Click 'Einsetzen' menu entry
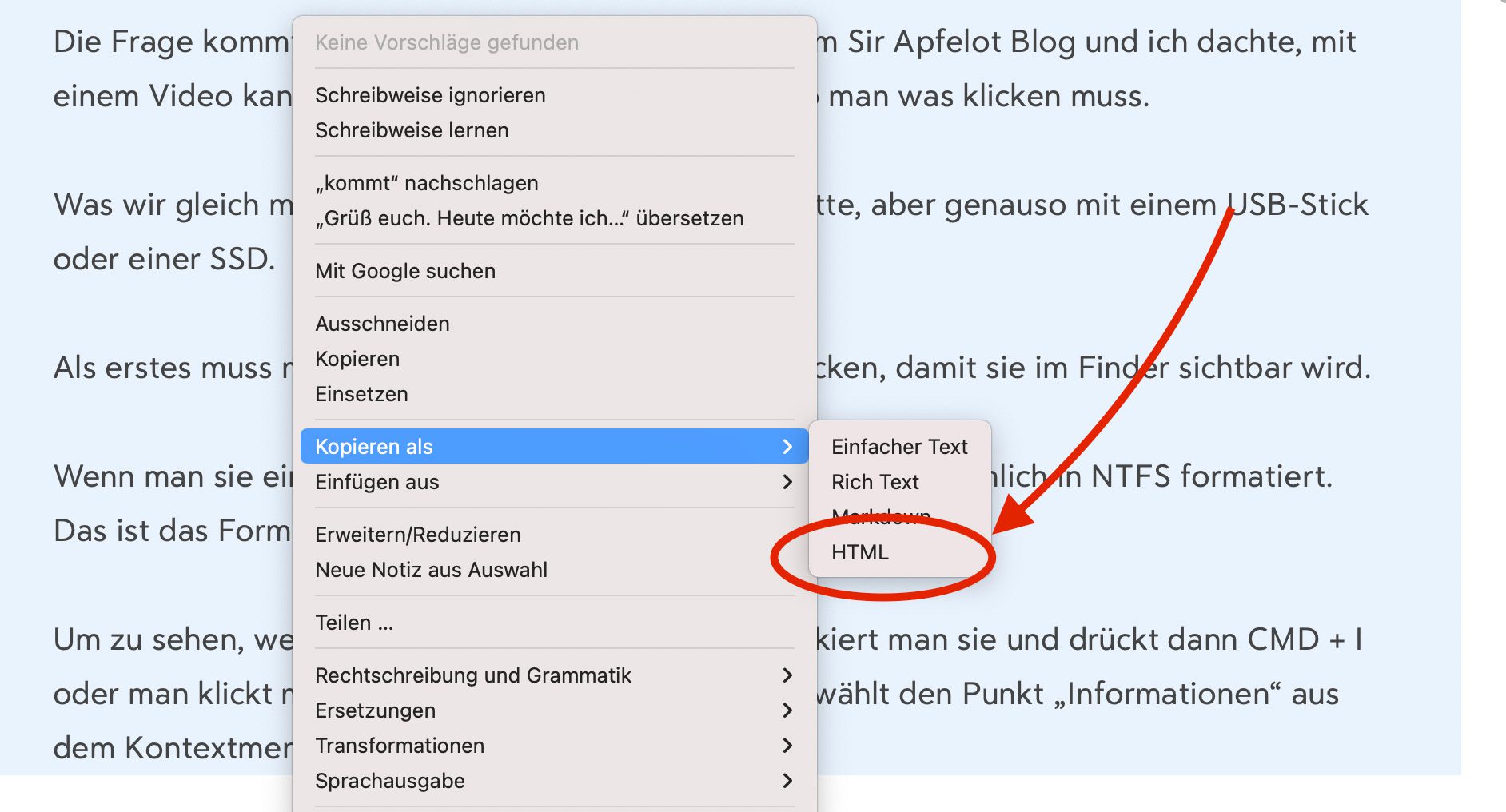 click(x=554, y=394)
